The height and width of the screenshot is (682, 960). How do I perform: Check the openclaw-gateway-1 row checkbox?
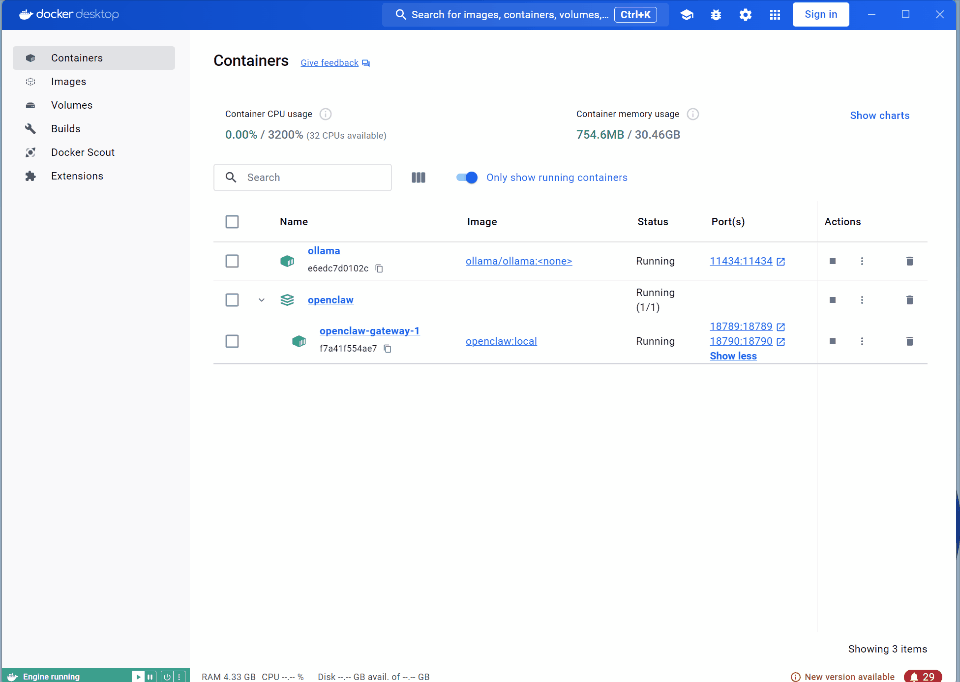click(x=232, y=341)
